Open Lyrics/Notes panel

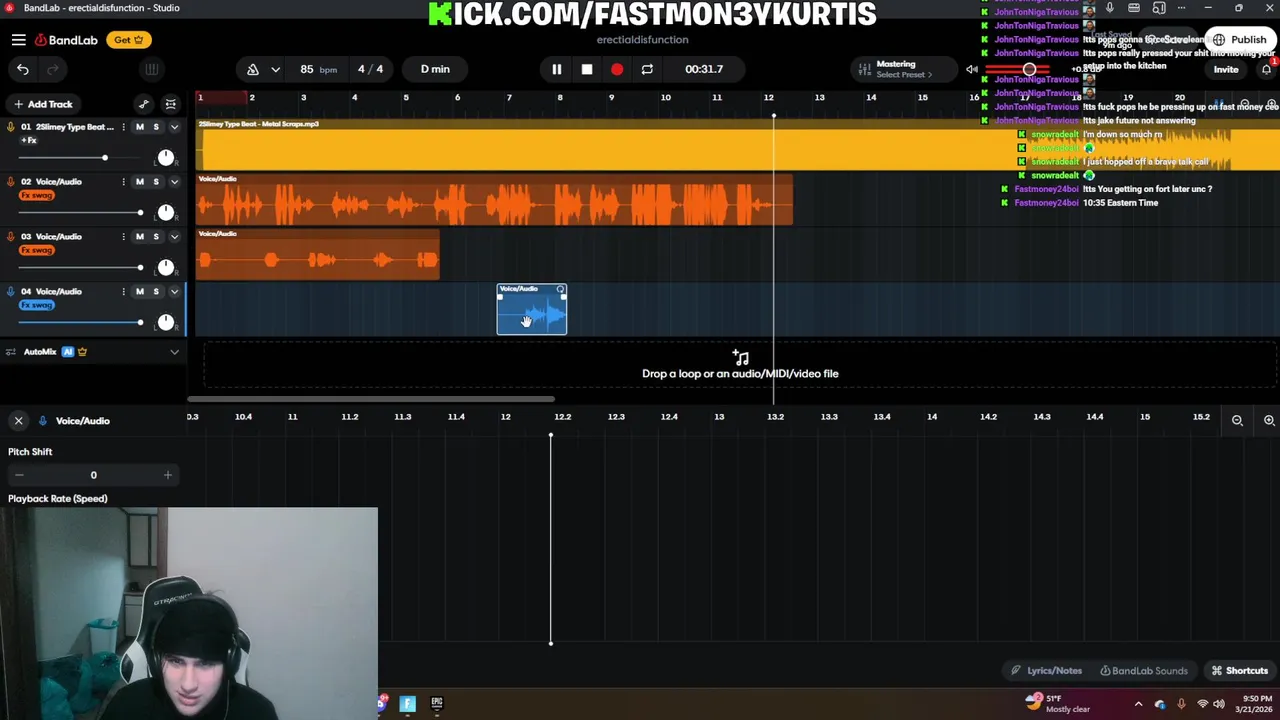[1046, 671]
